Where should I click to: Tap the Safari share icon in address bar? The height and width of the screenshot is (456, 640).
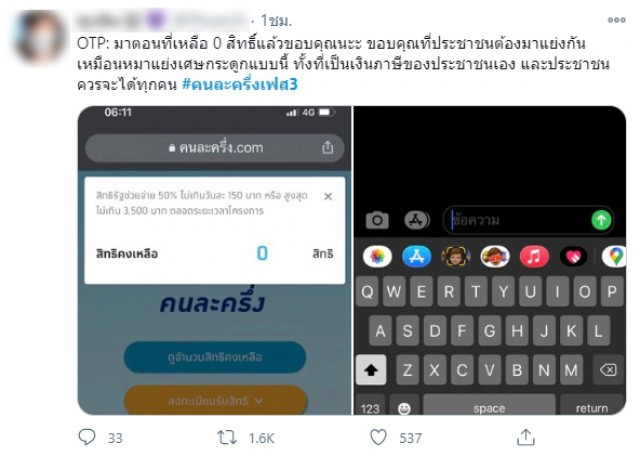(327, 147)
